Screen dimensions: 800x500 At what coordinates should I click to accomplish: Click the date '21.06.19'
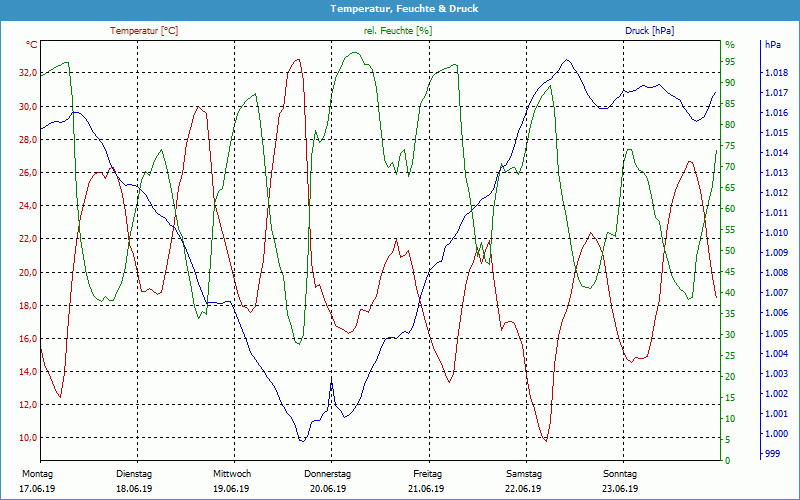[426, 489]
